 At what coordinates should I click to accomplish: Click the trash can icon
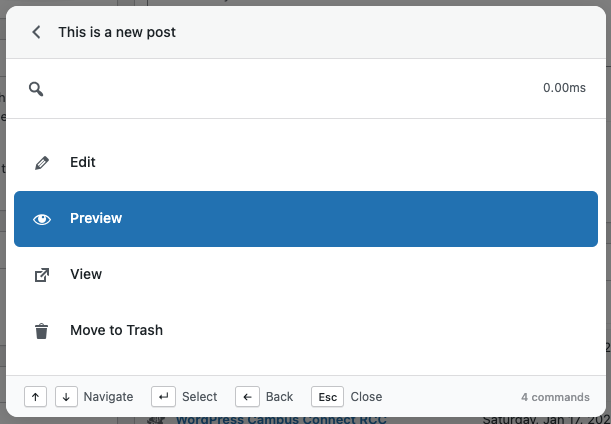pyautogui.click(x=42, y=331)
